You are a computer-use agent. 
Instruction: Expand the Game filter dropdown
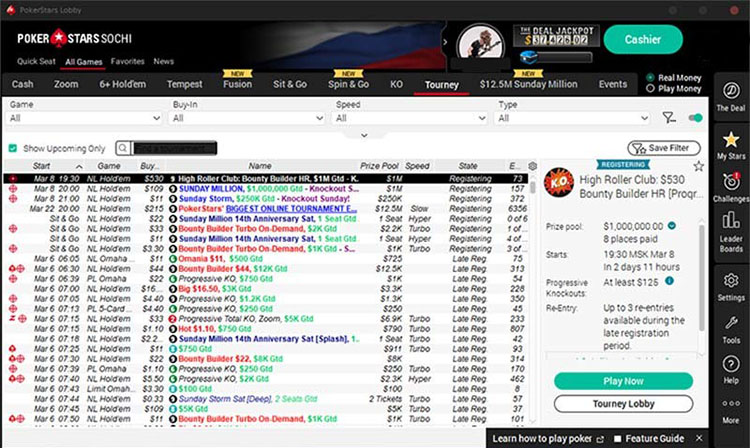click(x=84, y=118)
